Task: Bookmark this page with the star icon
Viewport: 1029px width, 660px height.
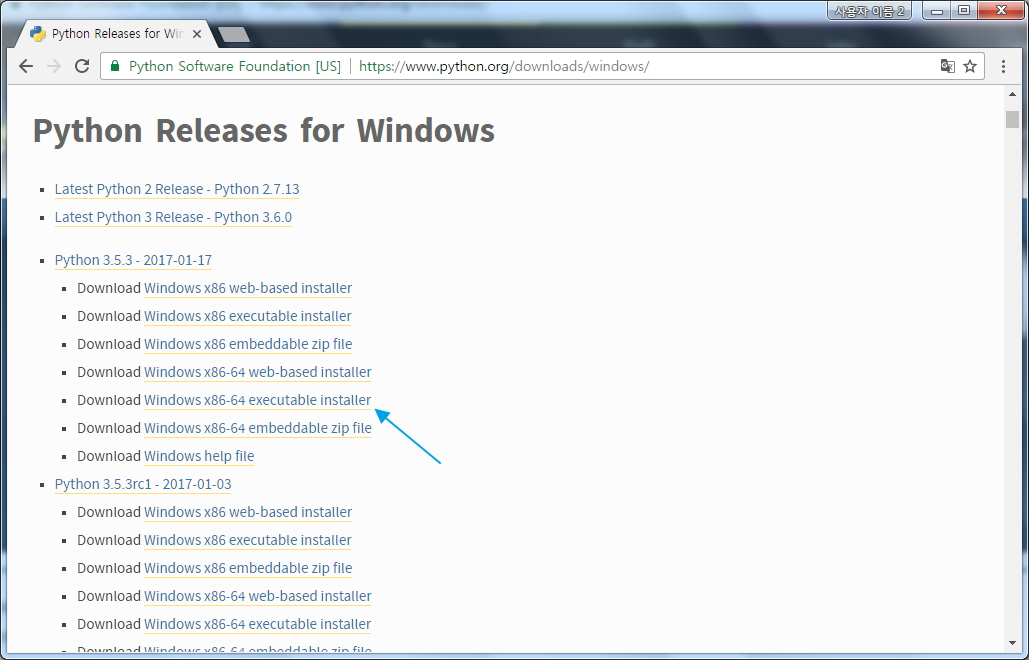Action: coord(970,66)
